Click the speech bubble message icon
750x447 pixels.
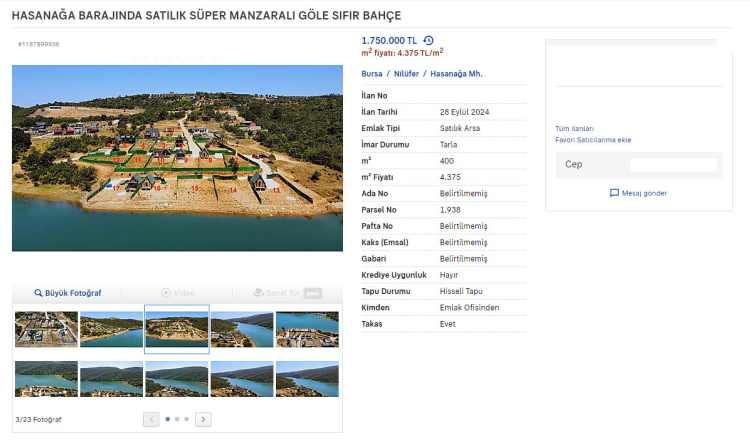614,193
